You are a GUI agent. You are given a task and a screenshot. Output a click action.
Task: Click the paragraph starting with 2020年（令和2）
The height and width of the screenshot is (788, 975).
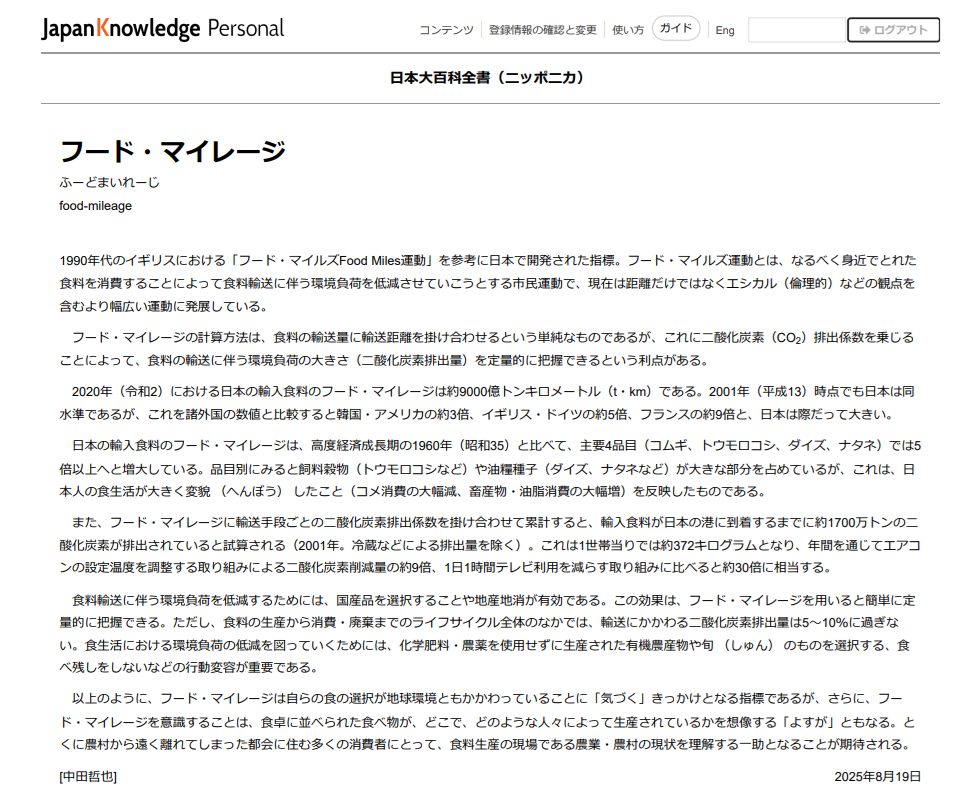[x=487, y=402]
